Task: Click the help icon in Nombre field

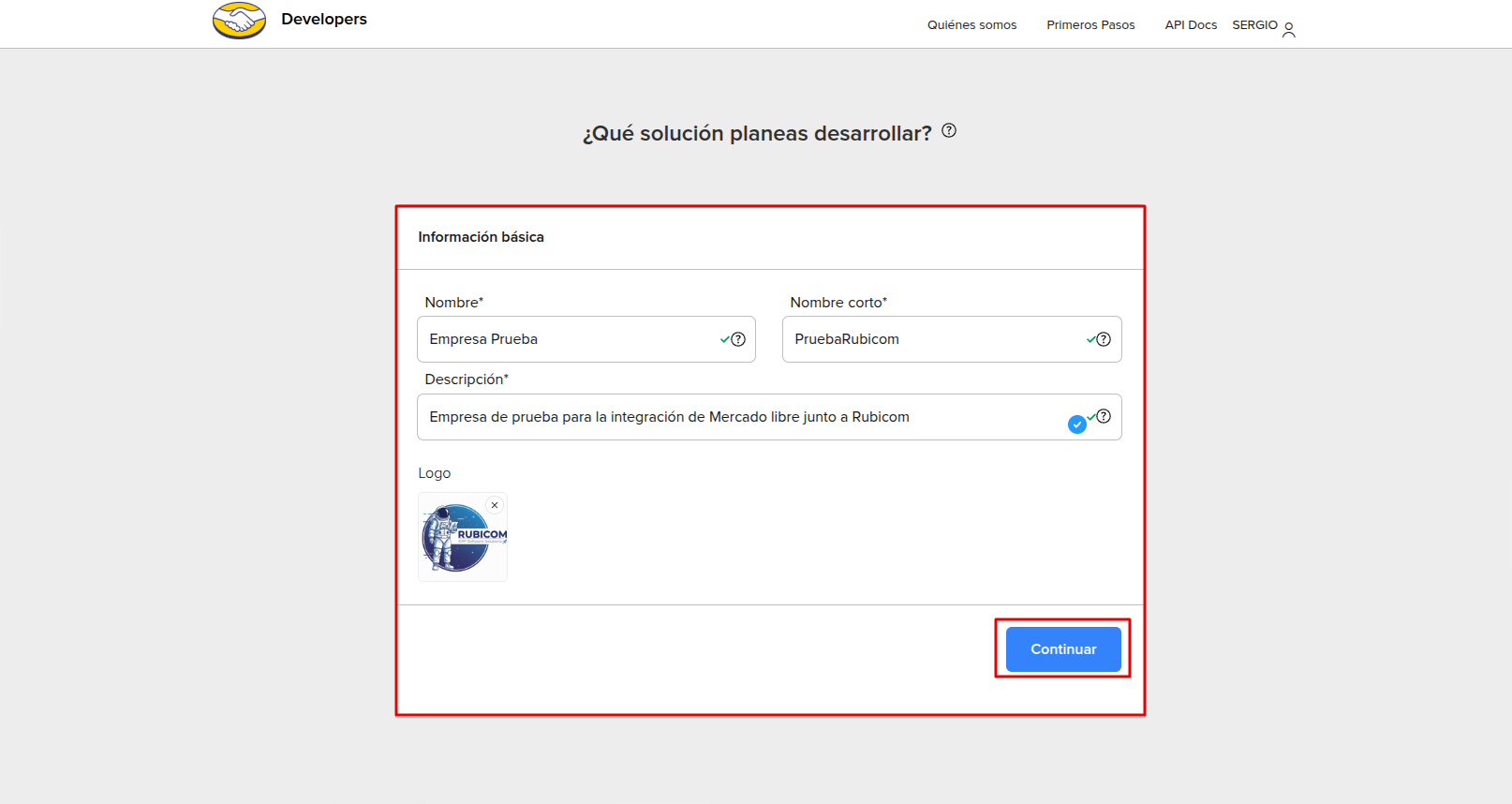Action: click(x=738, y=339)
